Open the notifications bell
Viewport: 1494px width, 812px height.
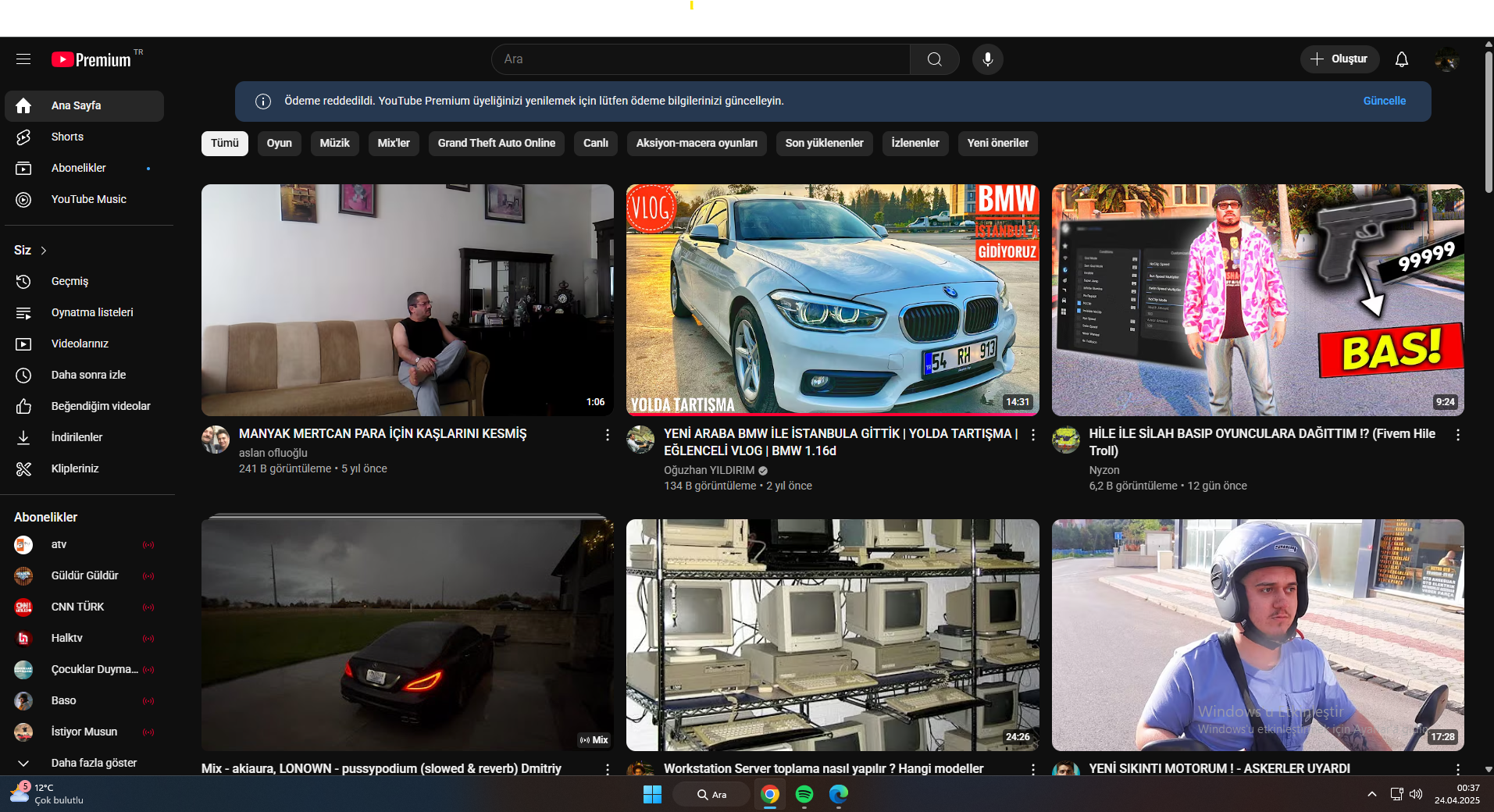[x=1402, y=59]
